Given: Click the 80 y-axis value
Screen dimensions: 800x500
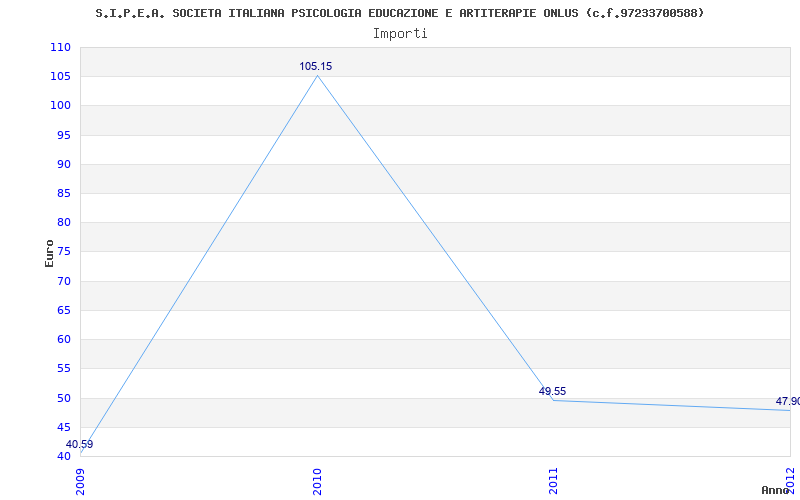Looking at the screenshot, I should [63, 222].
